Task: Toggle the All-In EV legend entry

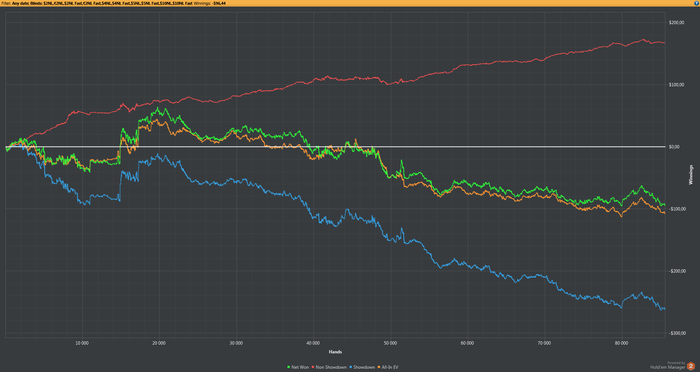Action: [388, 367]
